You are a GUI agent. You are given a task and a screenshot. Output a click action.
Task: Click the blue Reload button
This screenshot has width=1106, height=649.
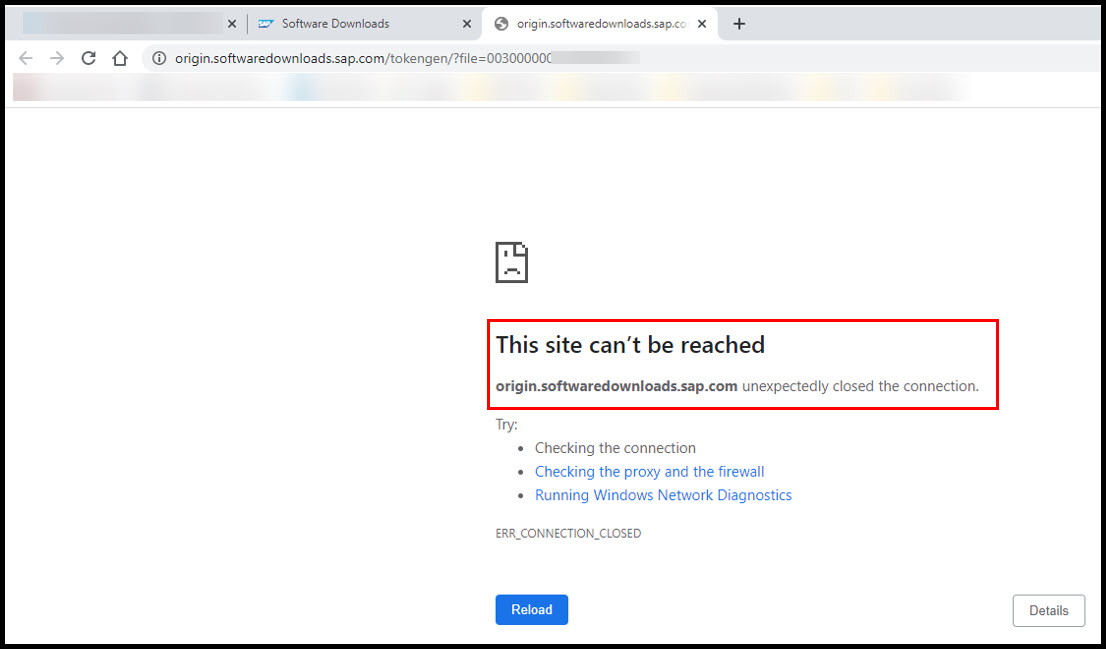531,609
